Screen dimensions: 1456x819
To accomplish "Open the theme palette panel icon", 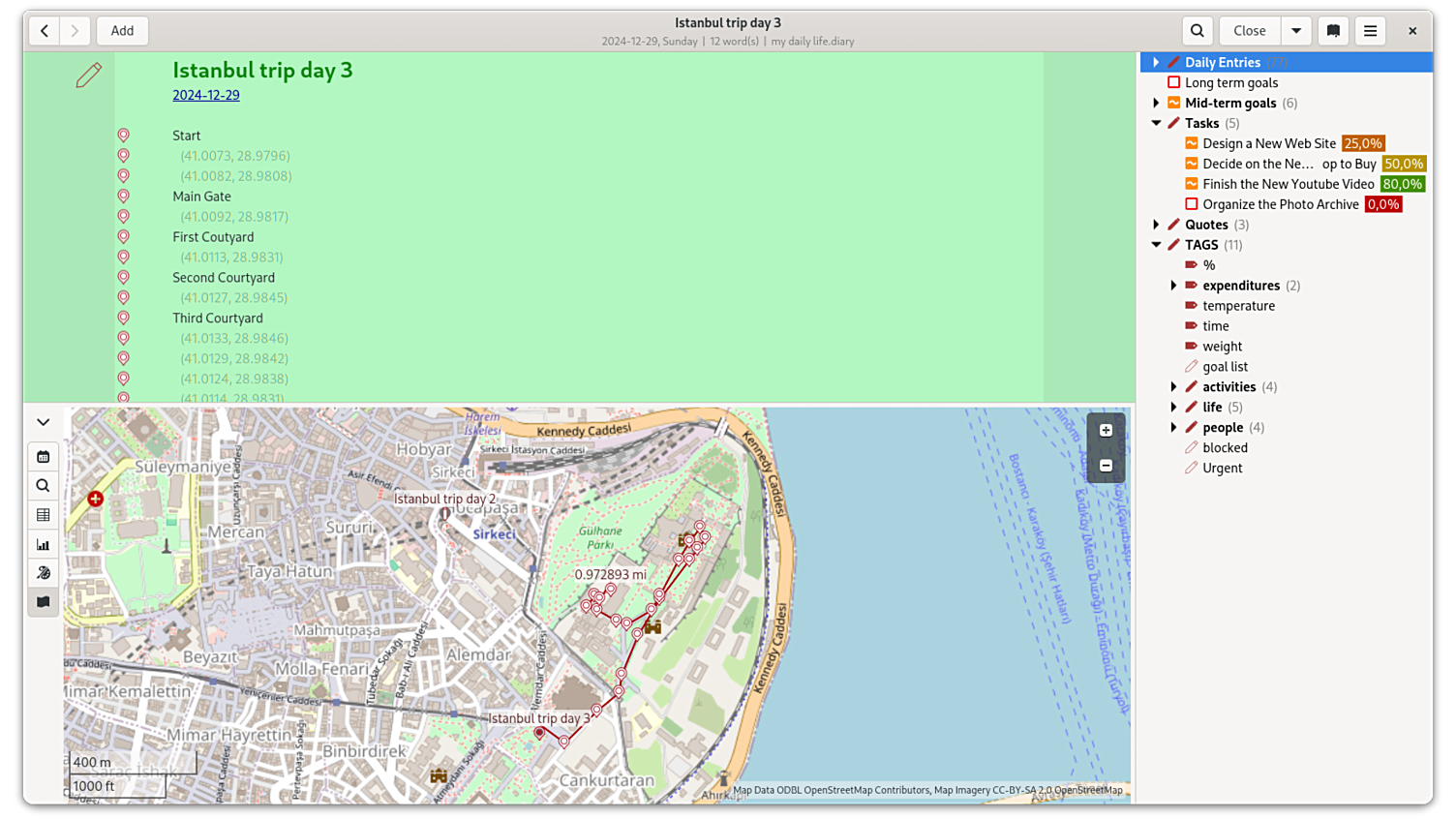I will (x=43, y=574).
